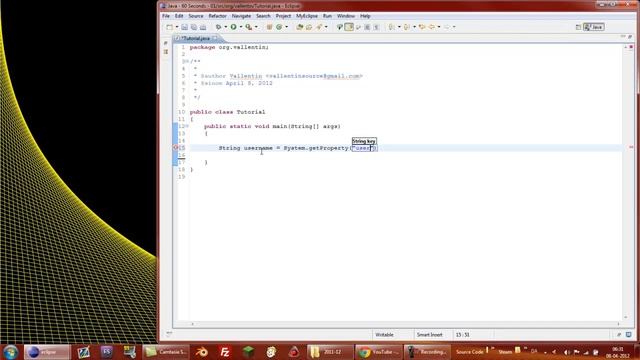Click the green Run button
The width and height of the screenshot is (640, 360).
(x=233, y=27)
